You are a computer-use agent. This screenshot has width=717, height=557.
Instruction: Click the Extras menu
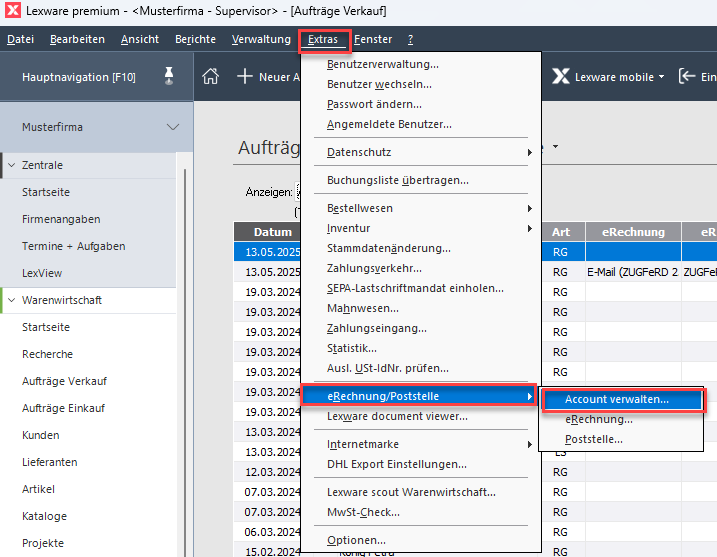pos(323,40)
